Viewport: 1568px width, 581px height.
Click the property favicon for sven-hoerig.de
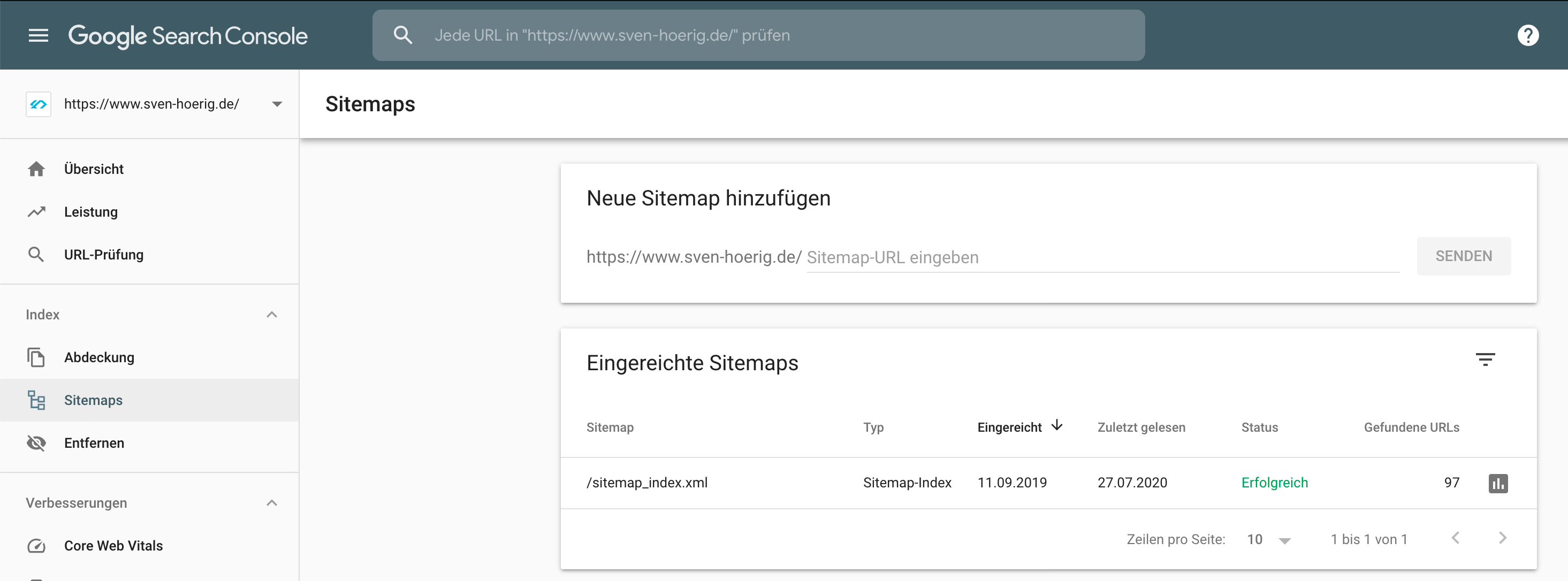(x=39, y=104)
